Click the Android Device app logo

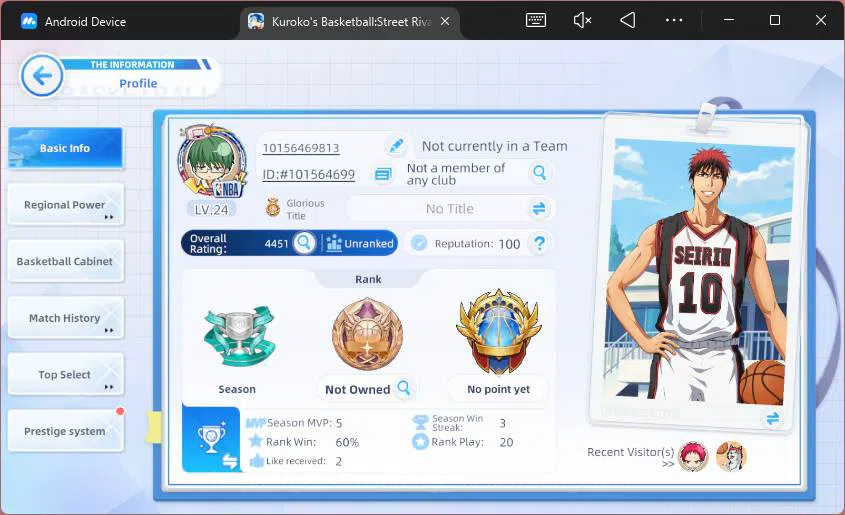coord(29,22)
